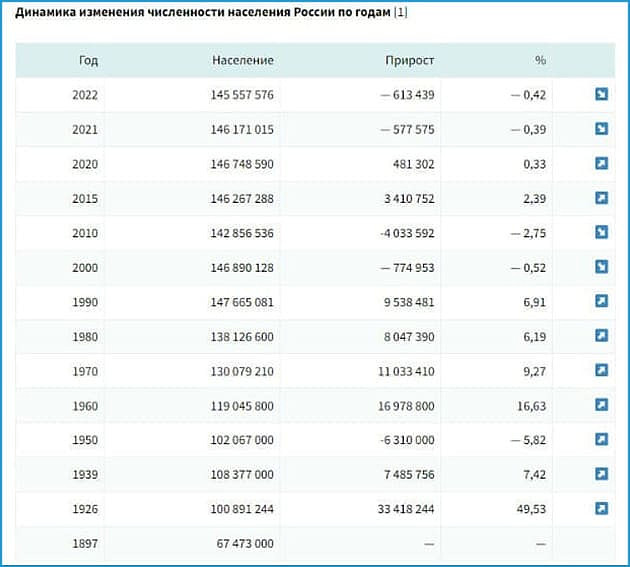Click the Прирост column header
The image size is (630, 567).
pyautogui.click(x=409, y=60)
